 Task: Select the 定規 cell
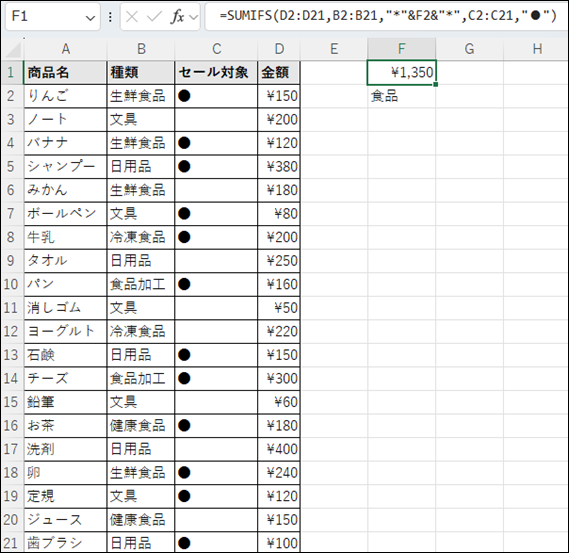point(65,496)
